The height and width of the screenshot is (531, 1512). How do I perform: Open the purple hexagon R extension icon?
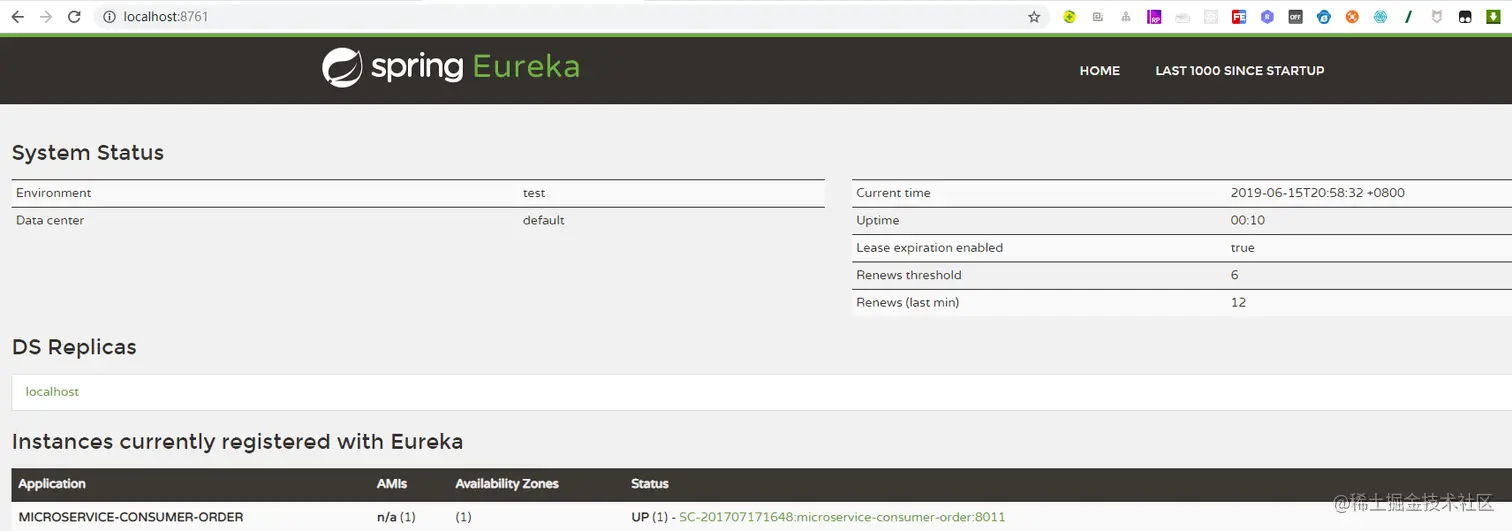click(x=1267, y=17)
